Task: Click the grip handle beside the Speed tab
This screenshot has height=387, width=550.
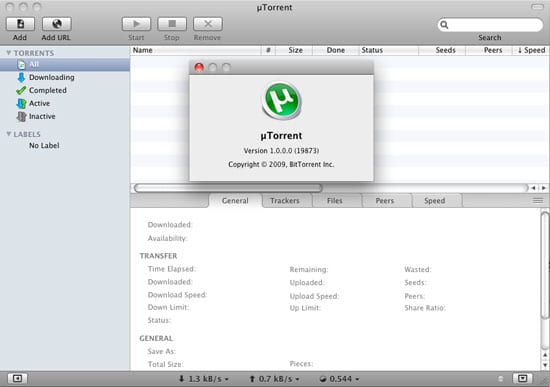Action: point(538,201)
